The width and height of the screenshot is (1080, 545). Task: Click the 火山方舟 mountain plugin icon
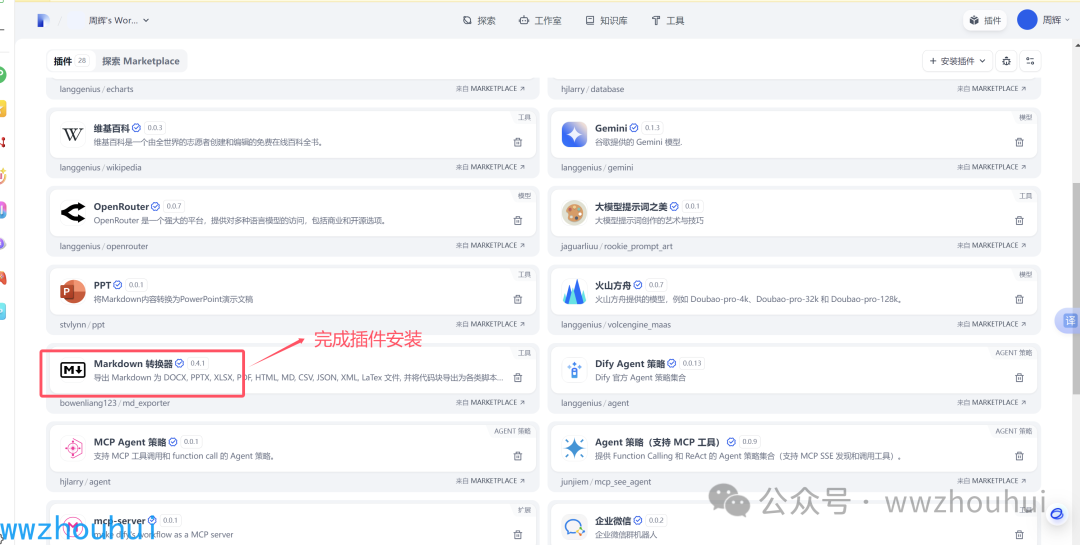pyautogui.click(x=574, y=291)
